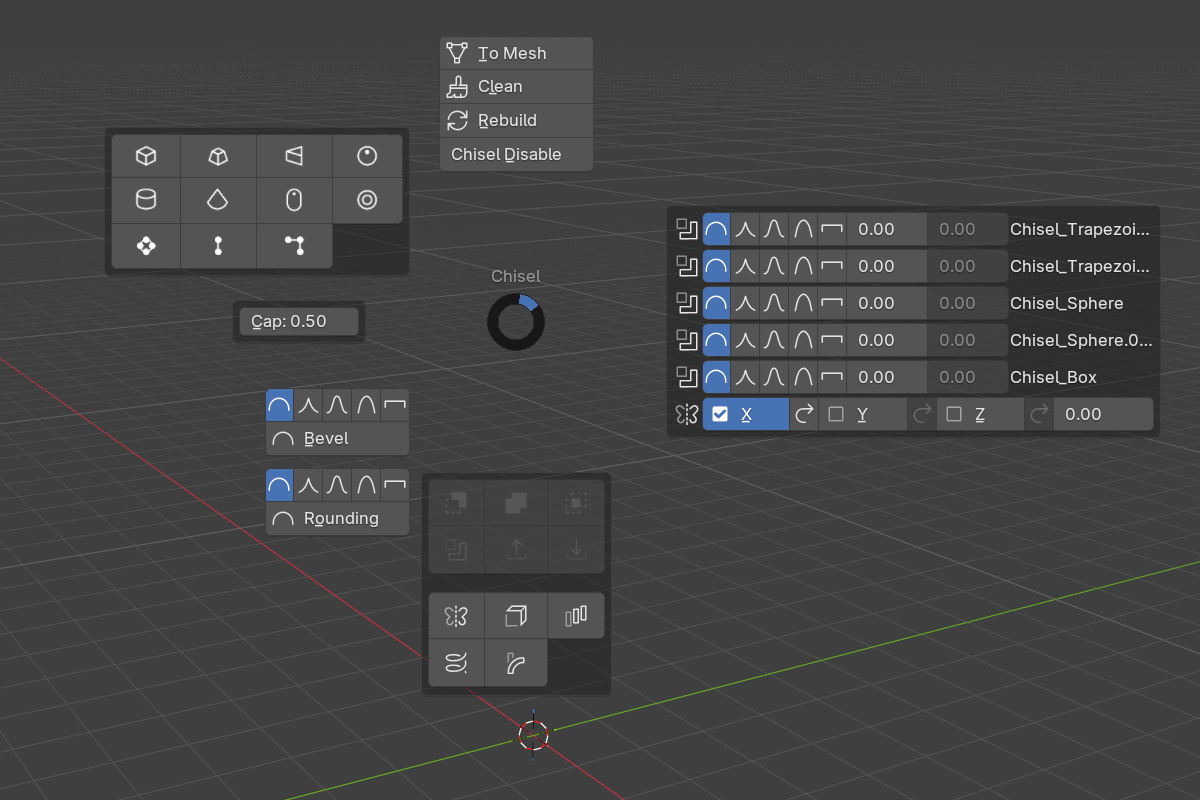Click the mirror icon left of X checkbox
Image resolution: width=1200 pixels, height=800 pixels.
coord(686,414)
